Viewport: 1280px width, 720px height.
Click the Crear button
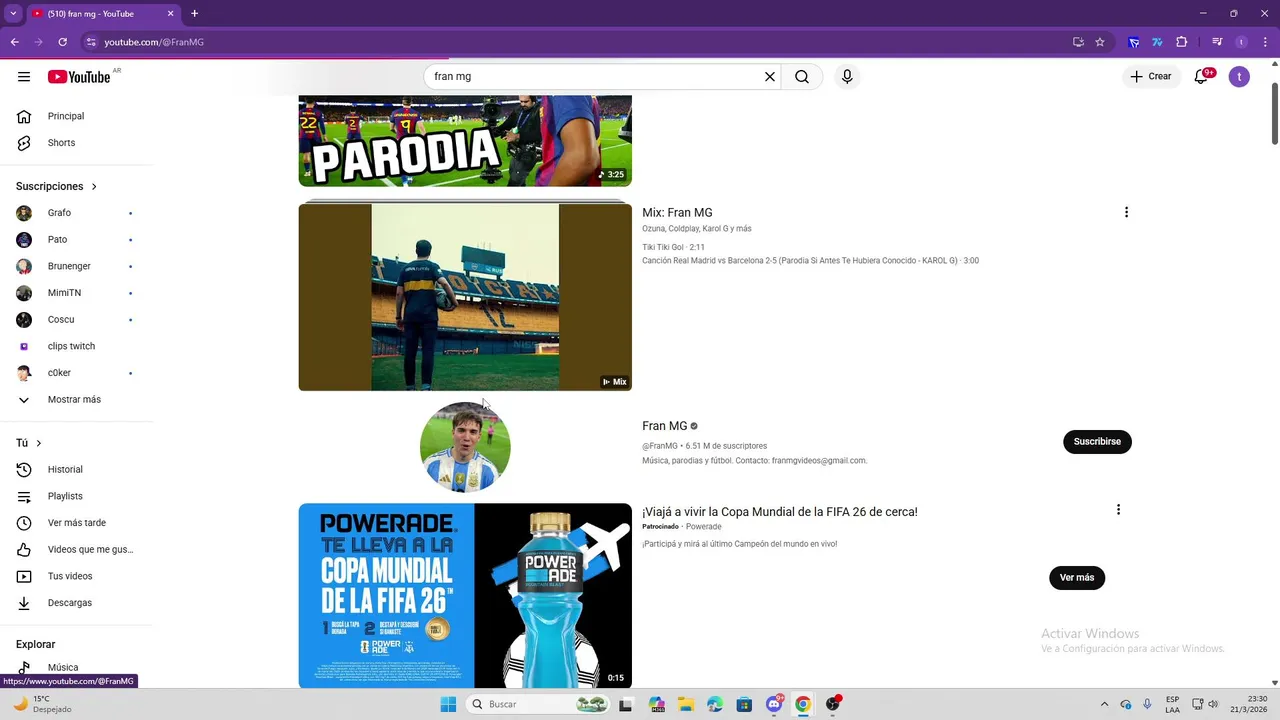pyautogui.click(x=1151, y=77)
